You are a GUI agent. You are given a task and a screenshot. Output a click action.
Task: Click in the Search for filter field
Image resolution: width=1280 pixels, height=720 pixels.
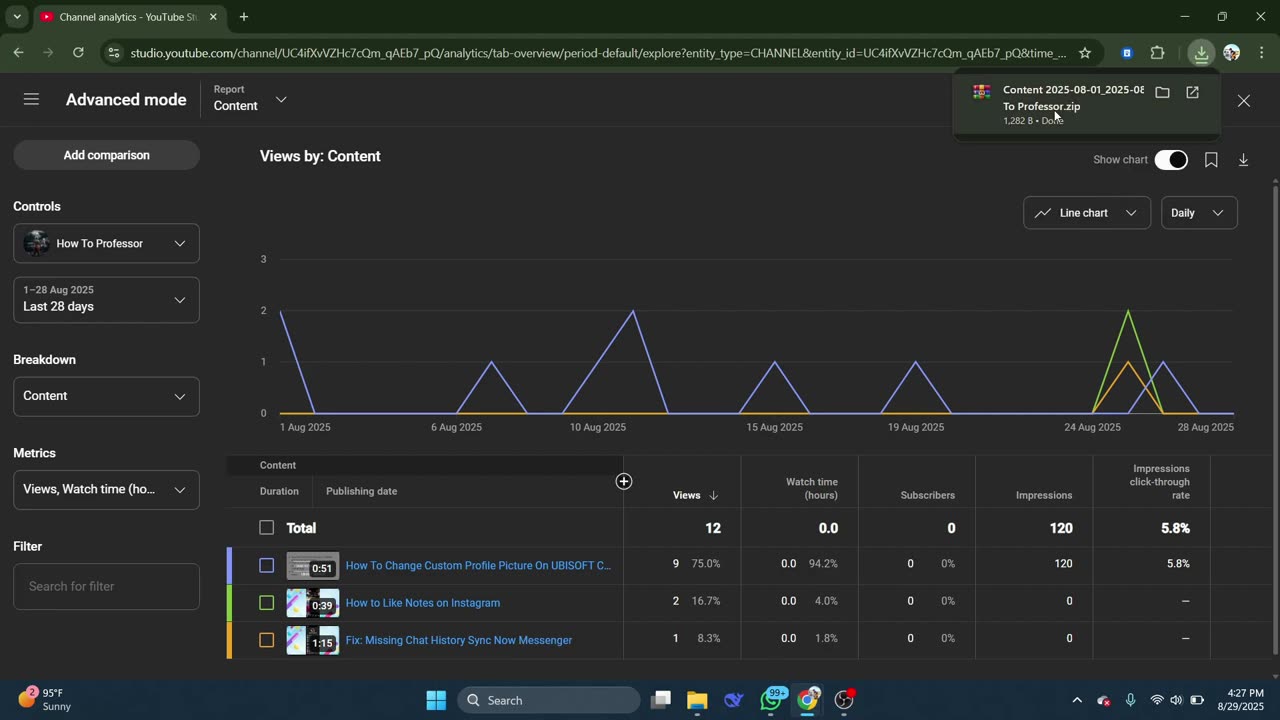[106, 586]
